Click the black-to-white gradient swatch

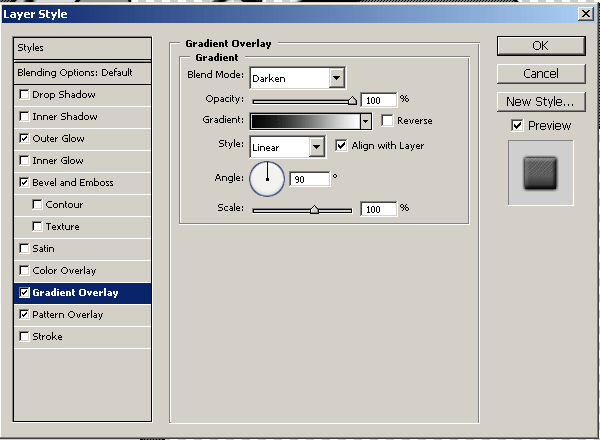pos(304,121)
